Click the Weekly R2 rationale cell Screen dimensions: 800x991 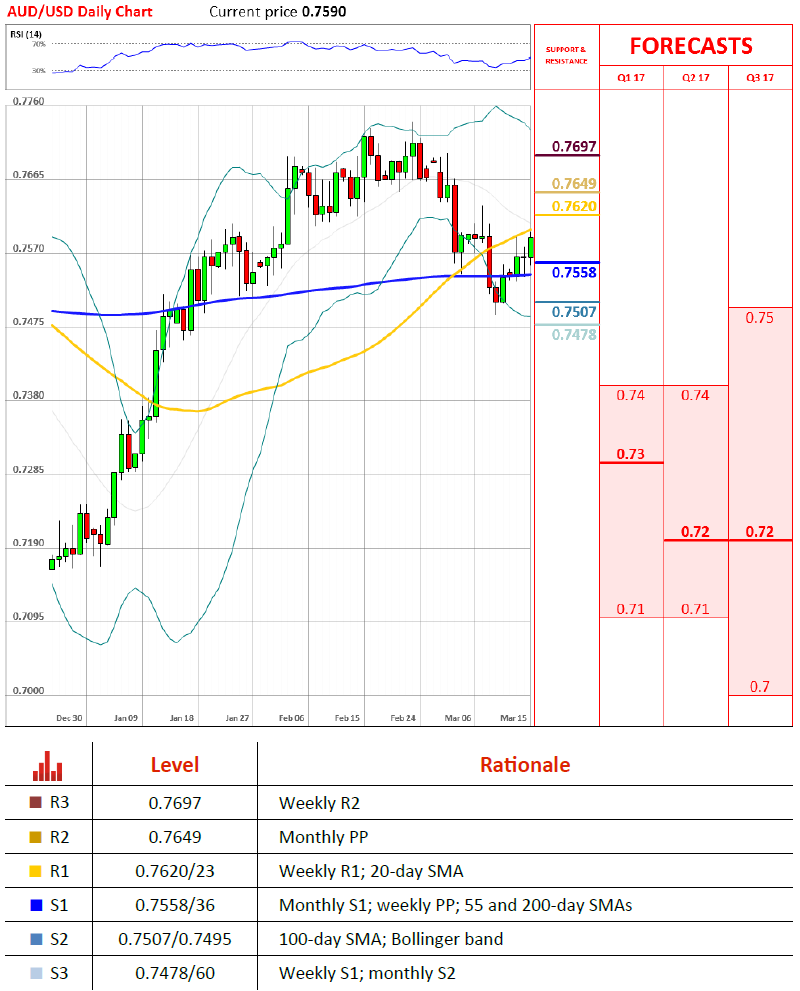point(319,803)
